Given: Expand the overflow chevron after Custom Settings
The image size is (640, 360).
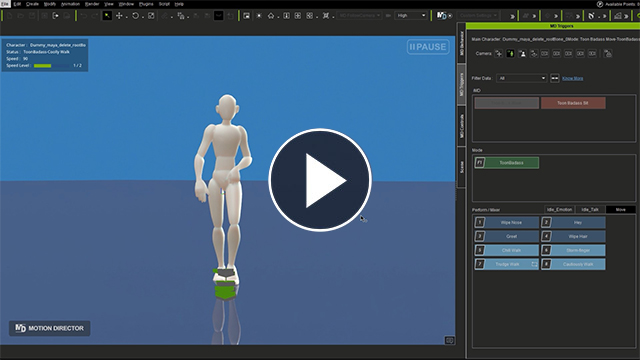Looking at the screenshot, I should pyautogui.click(x=512, y=16).
